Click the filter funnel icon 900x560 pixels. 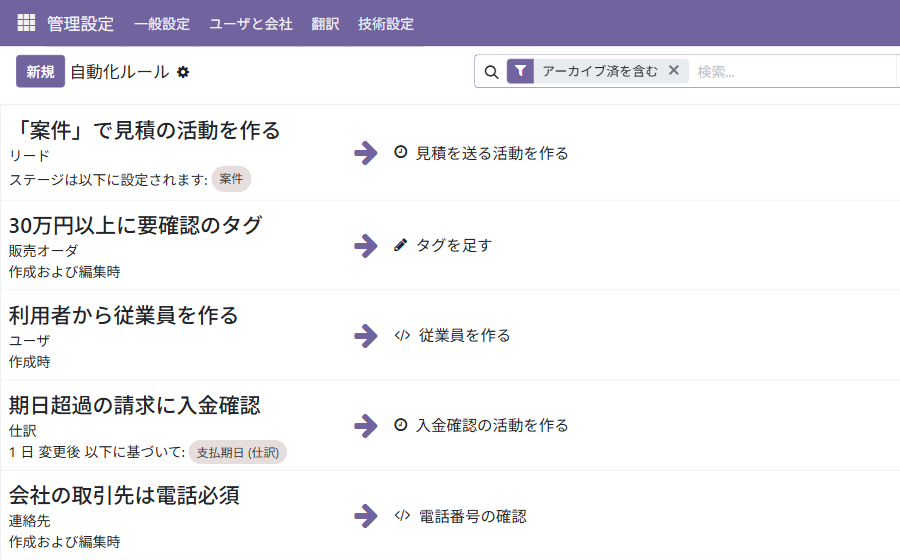tap(520, 71)
